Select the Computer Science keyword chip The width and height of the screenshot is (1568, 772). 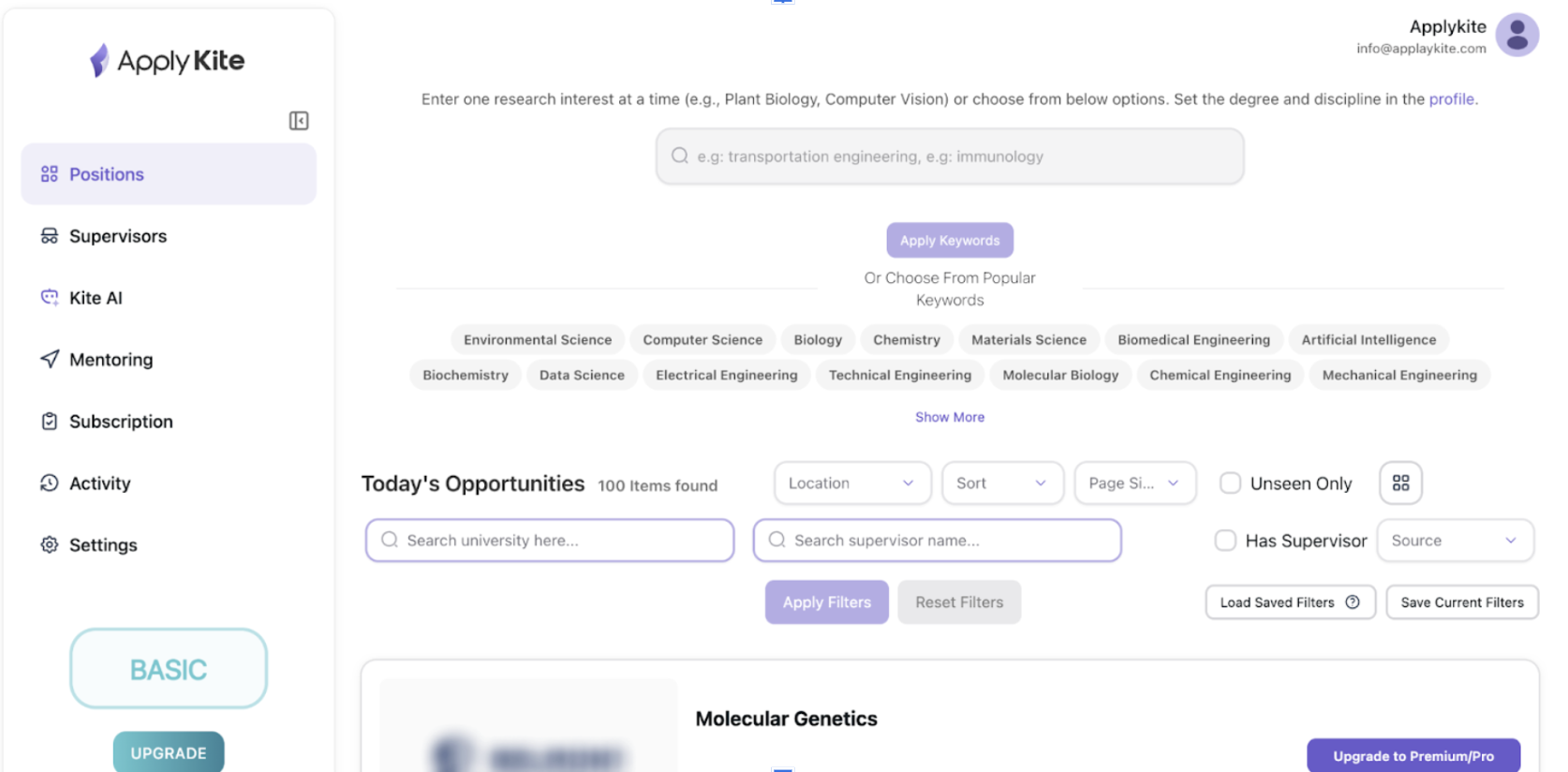703,340
